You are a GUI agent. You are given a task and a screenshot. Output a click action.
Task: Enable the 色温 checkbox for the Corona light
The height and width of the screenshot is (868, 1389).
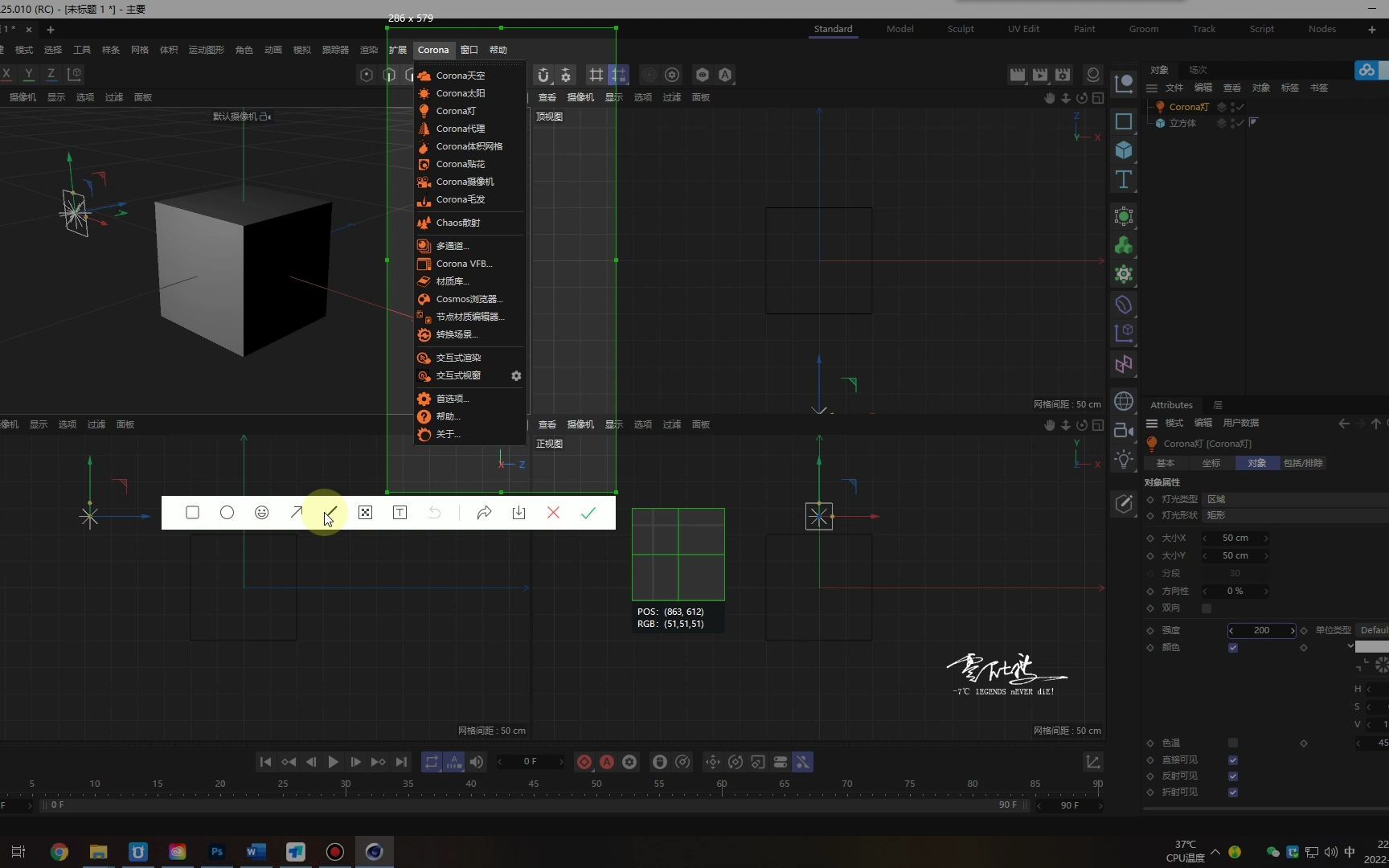[x=1235, y=743]
